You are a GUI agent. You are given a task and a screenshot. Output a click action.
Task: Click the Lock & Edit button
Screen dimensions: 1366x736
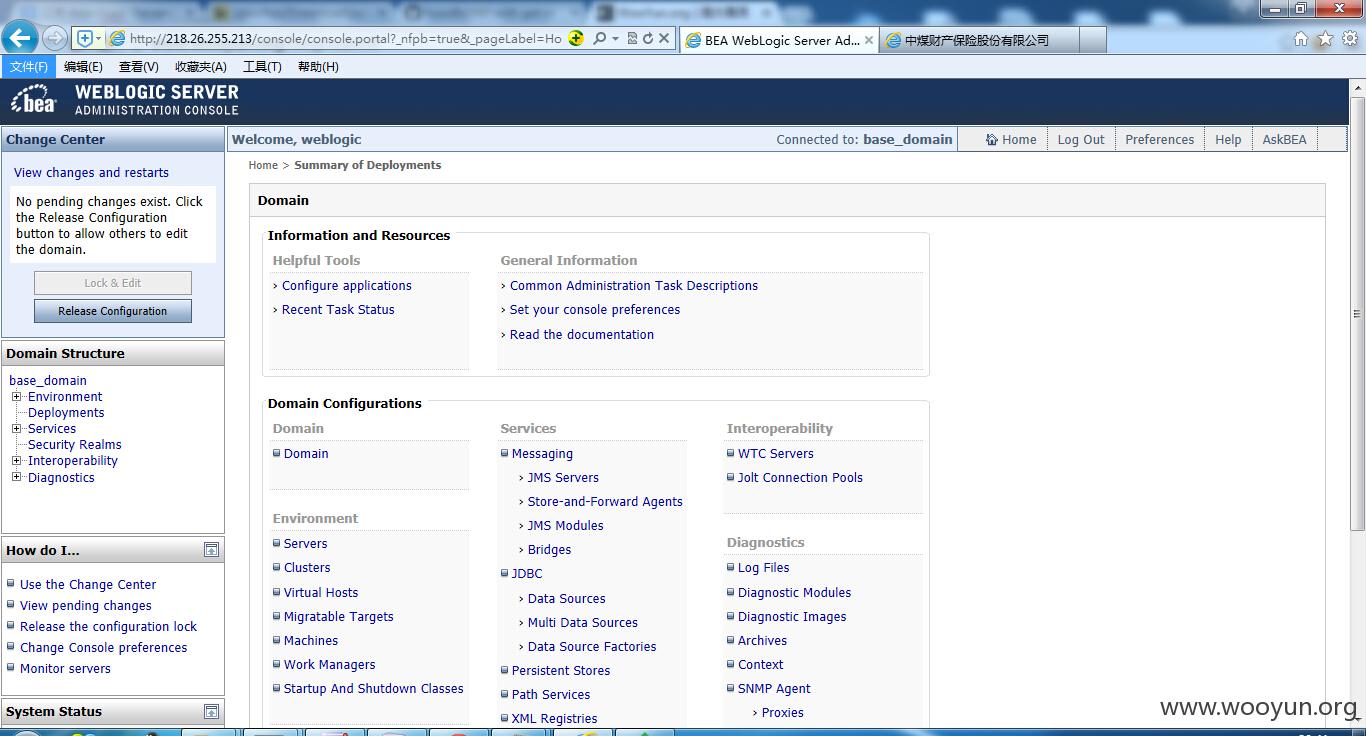click(x=113, y=283)
